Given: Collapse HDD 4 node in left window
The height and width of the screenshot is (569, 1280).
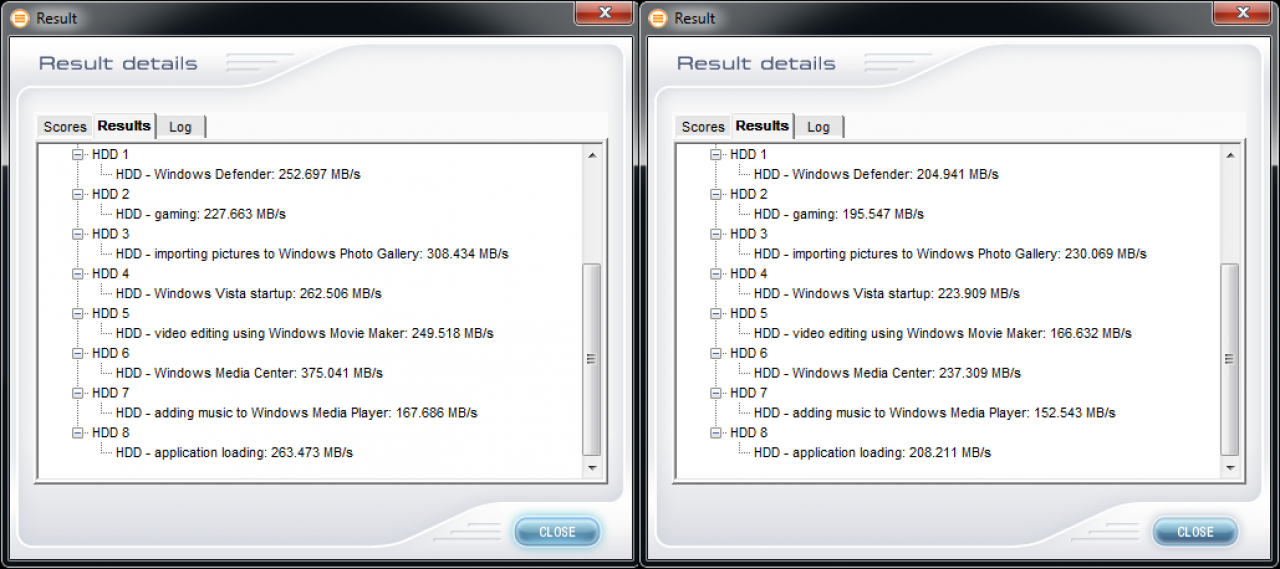Looking at the screenshot, I should tap(78, 274).
